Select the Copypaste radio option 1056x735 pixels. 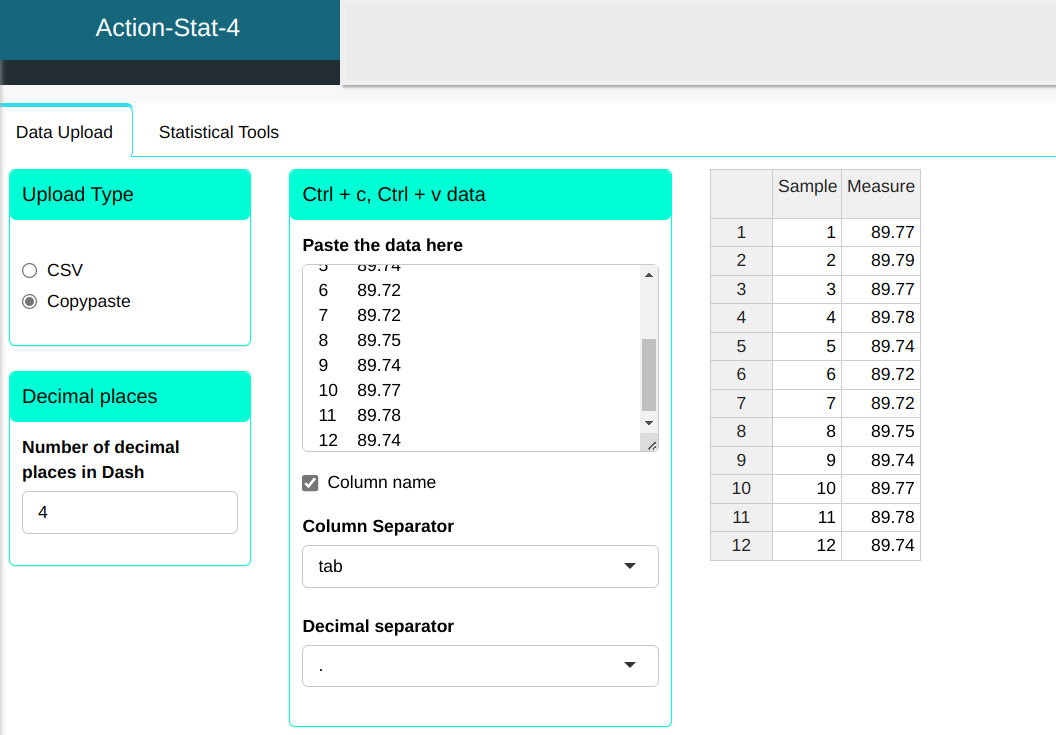[30, 301]
